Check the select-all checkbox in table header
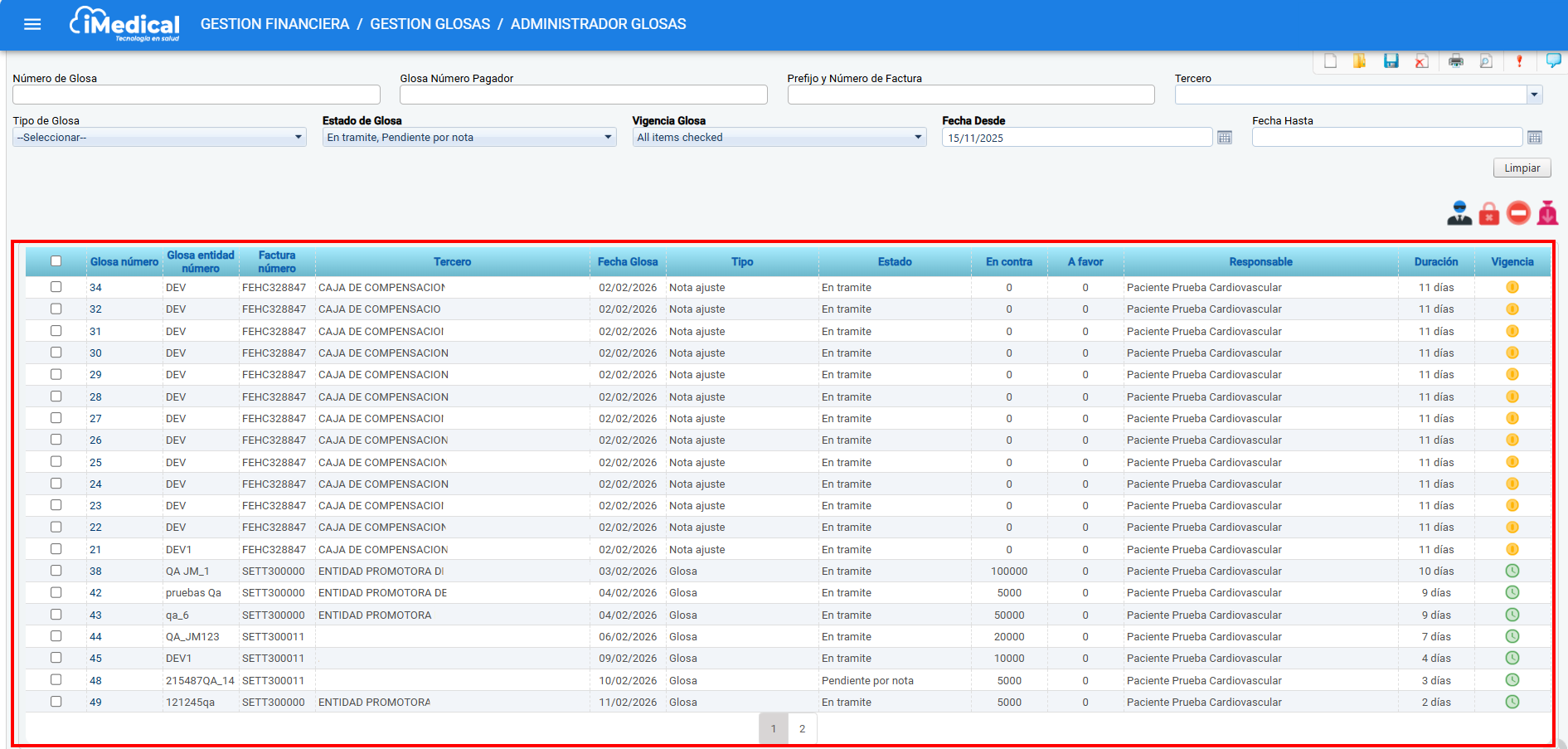This screenshot has height=749, width=1568. click(x=56, y=261)
